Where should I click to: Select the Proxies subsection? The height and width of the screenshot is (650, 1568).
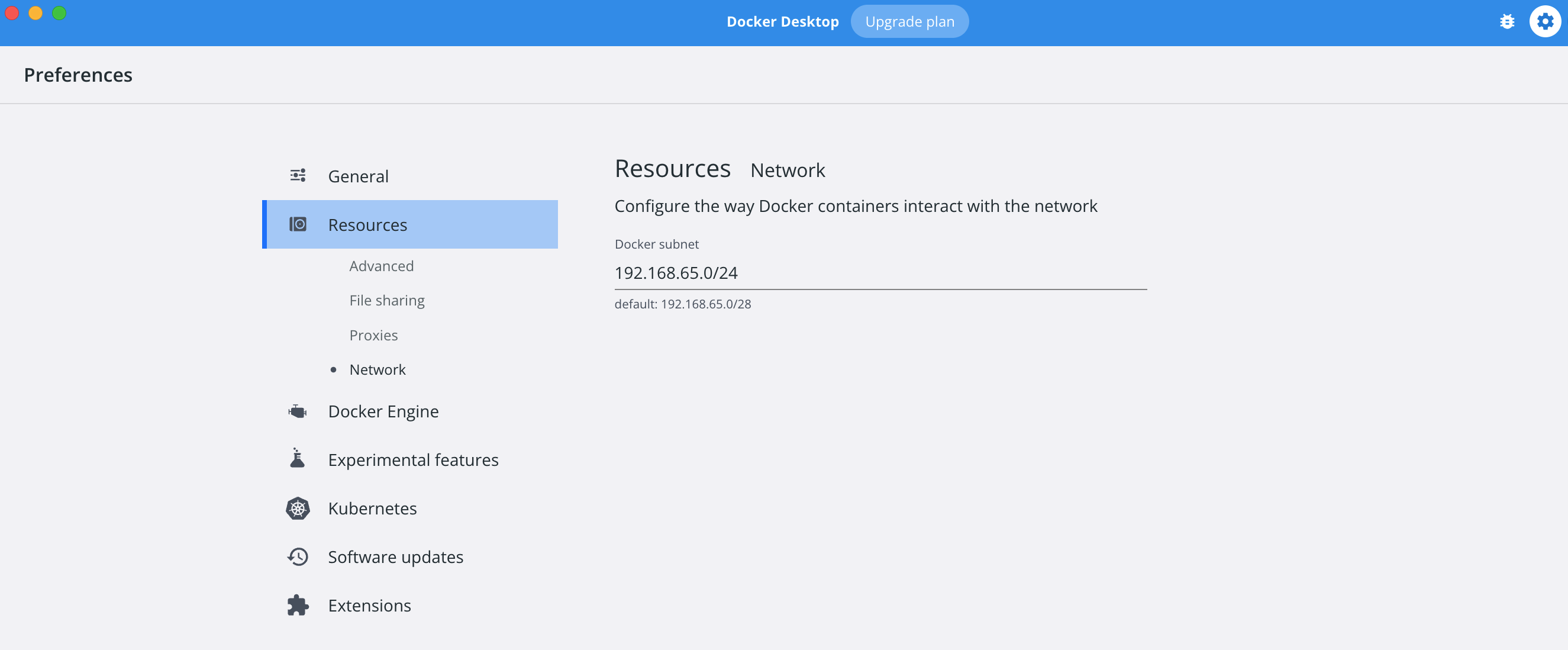(x=373, y=335)
